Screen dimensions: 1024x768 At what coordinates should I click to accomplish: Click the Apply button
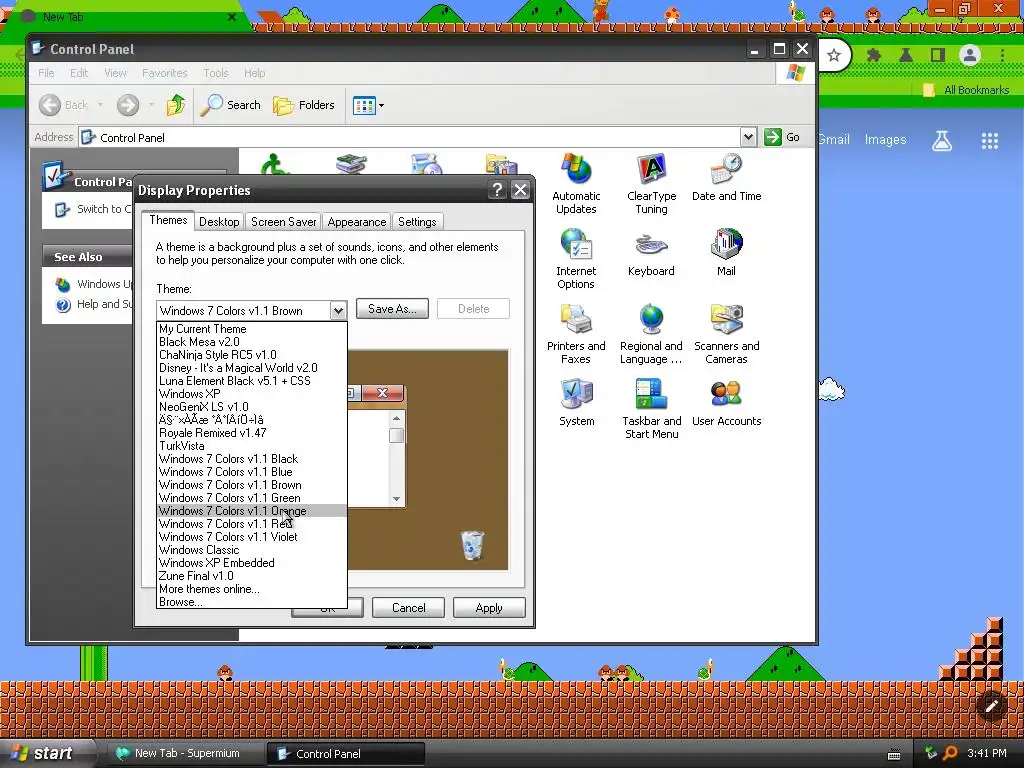pyautogui.click(x=489, y=608)
